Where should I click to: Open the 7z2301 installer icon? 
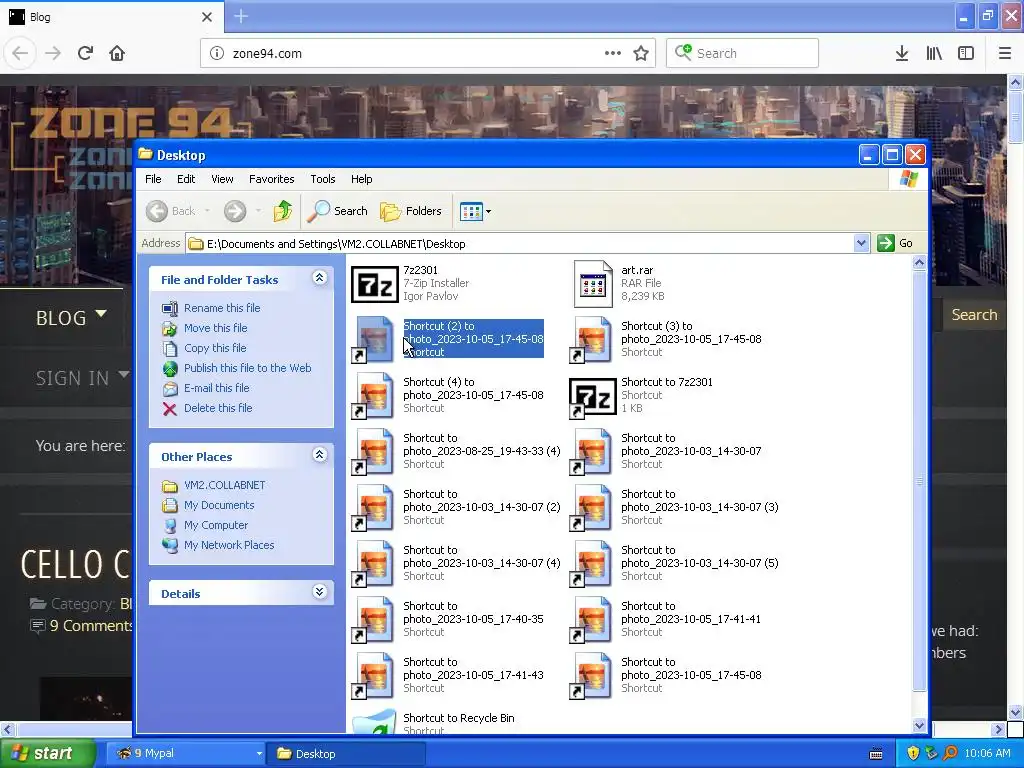coord(374,284)
